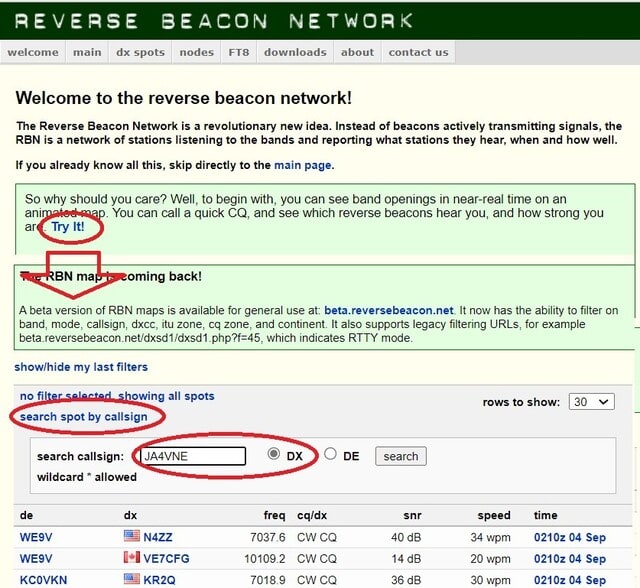Open spotter WE9V in the VE7CFG row

coord(36,559)
